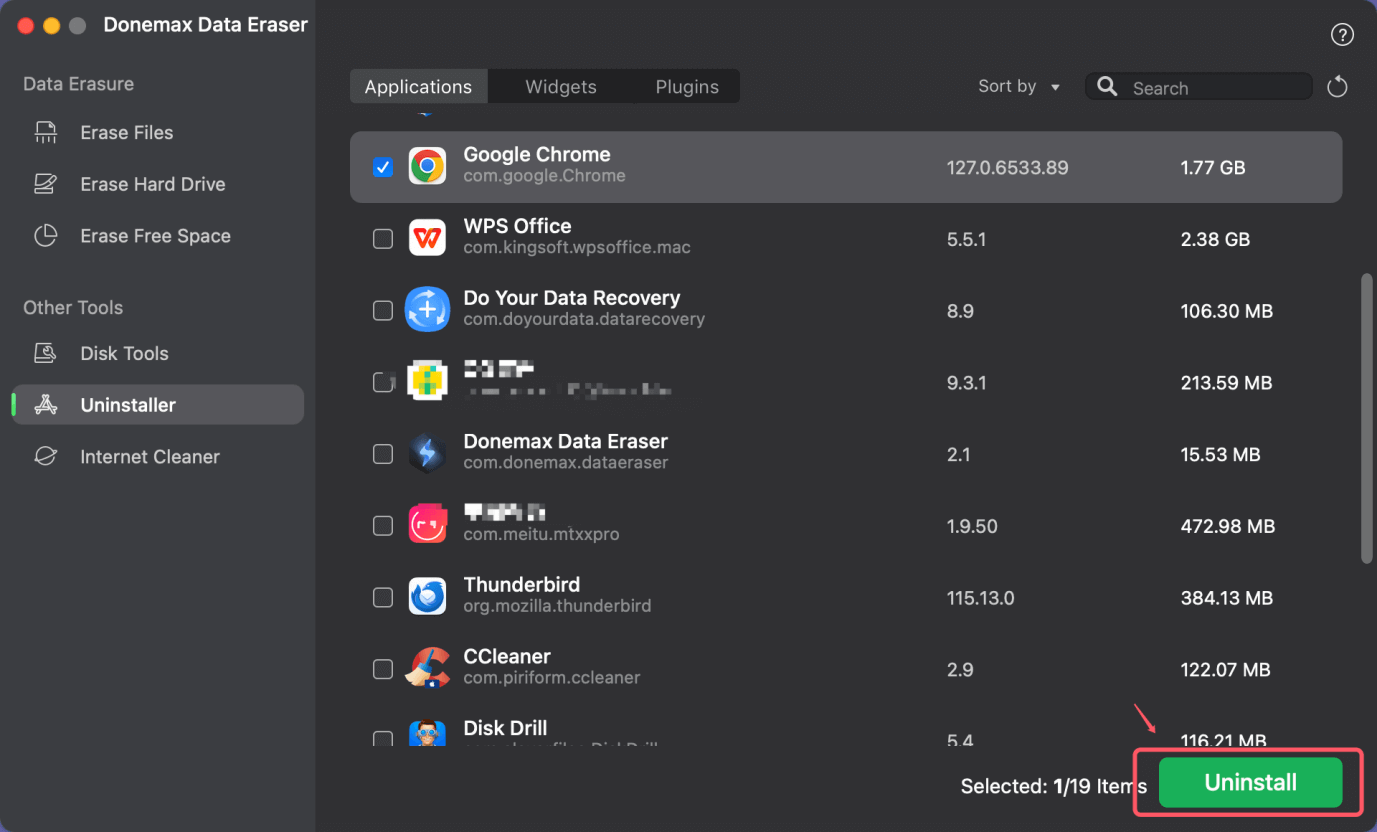Click the Google Chrome app icon
The image size is (1377, 832).
[428, 167]
